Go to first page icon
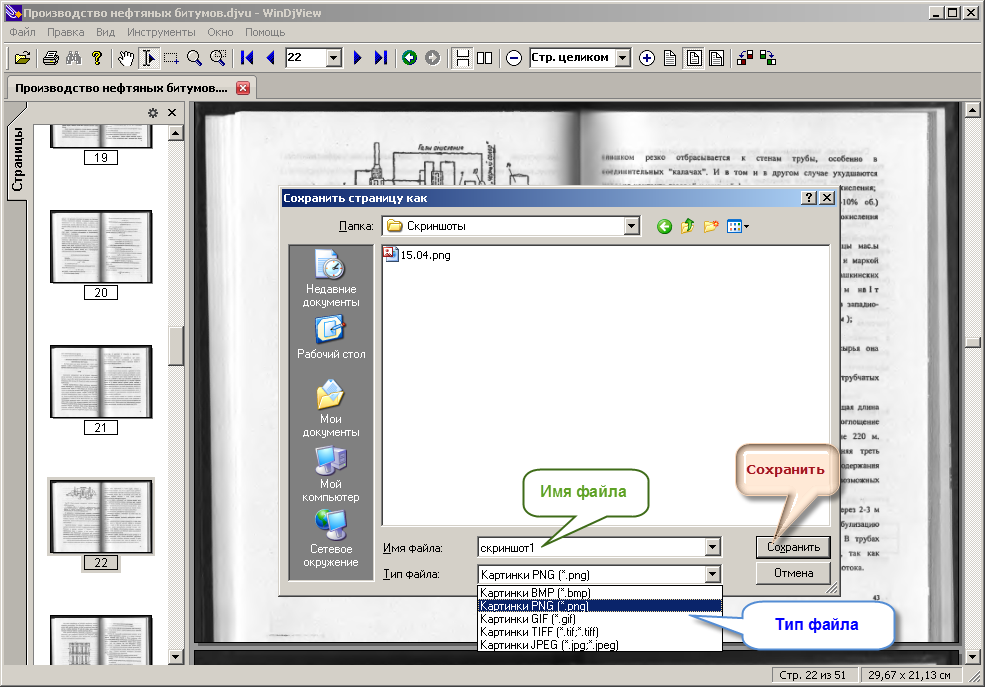The image size is (985, 687). pyautogui.click(x=247, y=58)
